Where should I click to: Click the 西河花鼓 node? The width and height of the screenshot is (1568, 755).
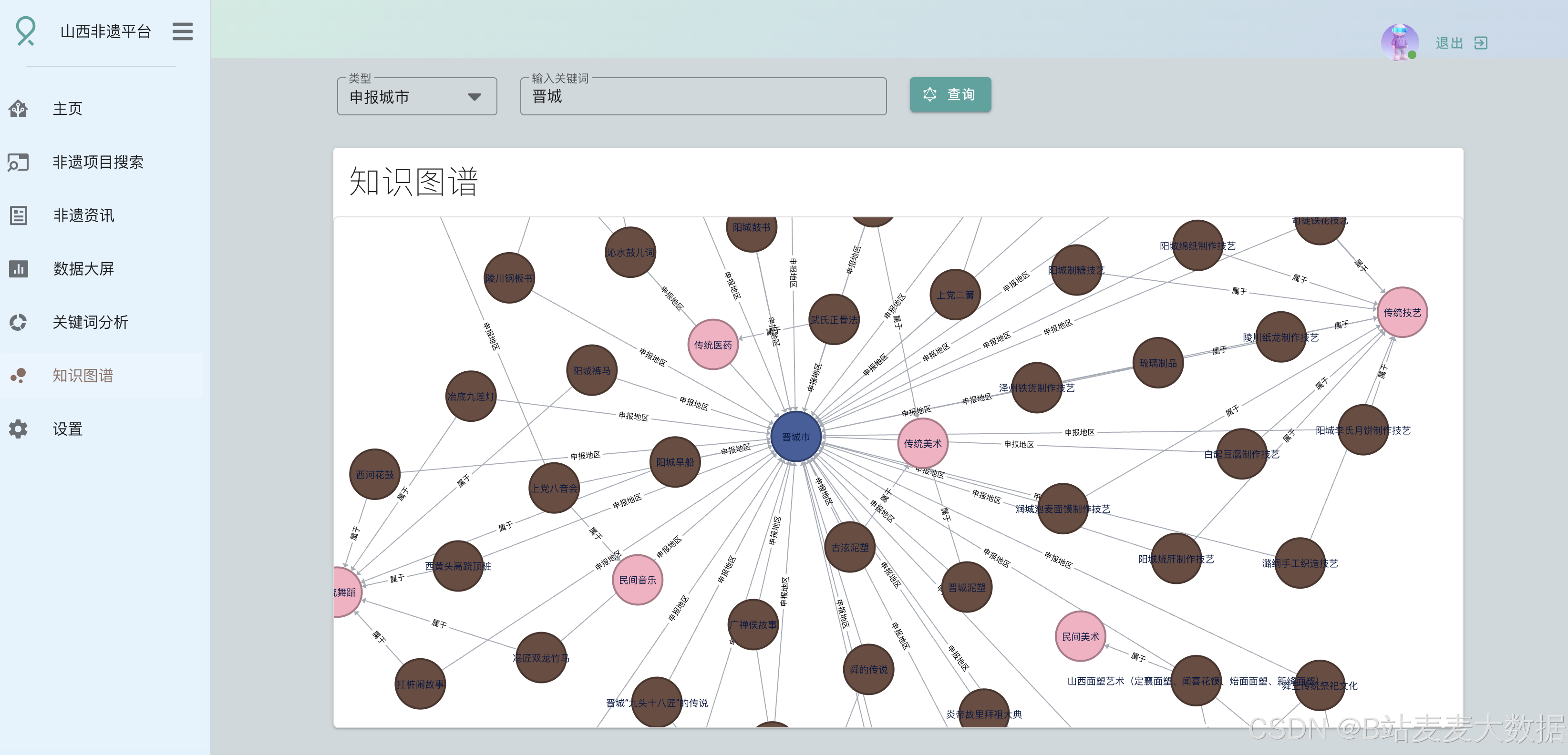(374, 475)
